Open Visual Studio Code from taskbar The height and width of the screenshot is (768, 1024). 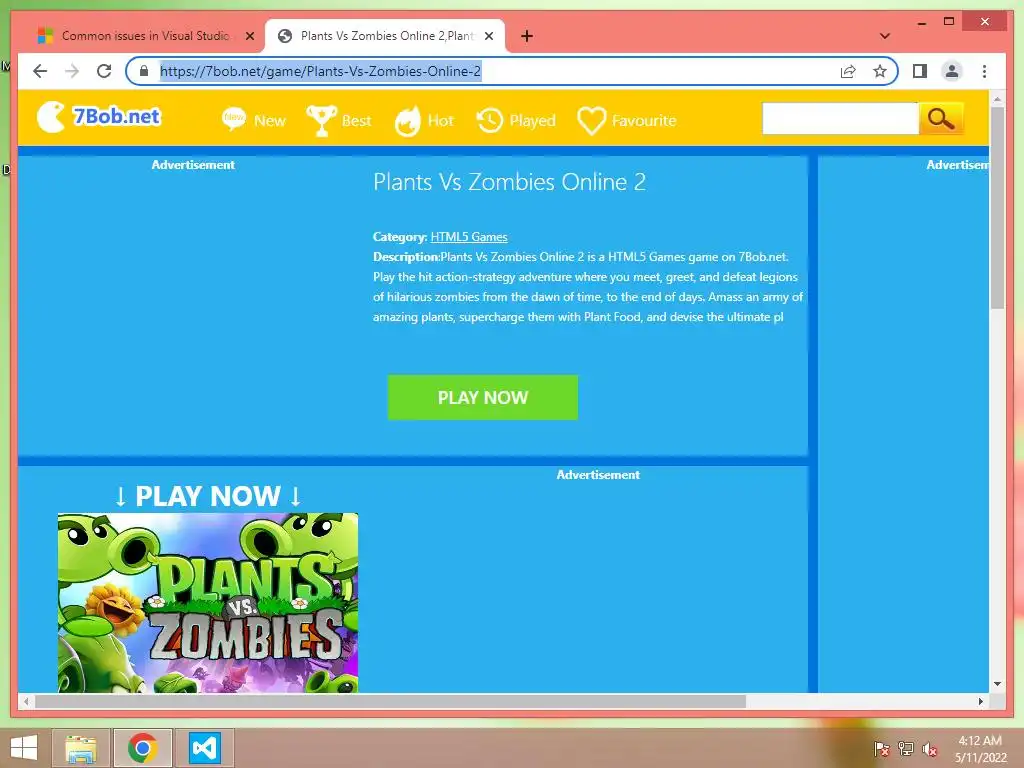coord(204,748)
